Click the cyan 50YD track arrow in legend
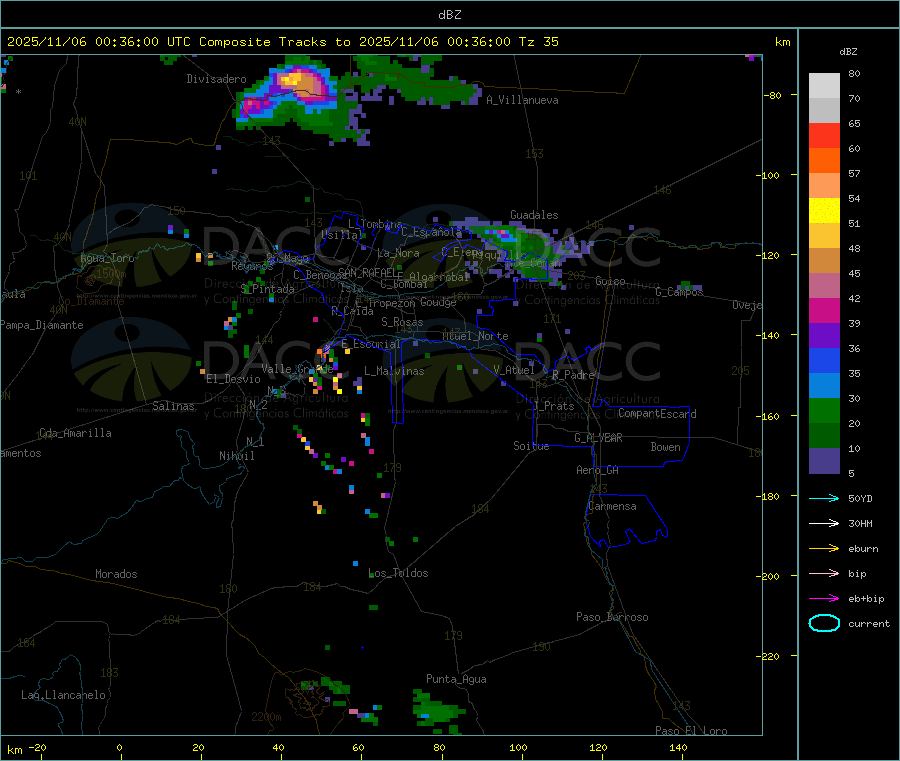The height and width of the screenshot is (761, 900). tap(824, 498)
